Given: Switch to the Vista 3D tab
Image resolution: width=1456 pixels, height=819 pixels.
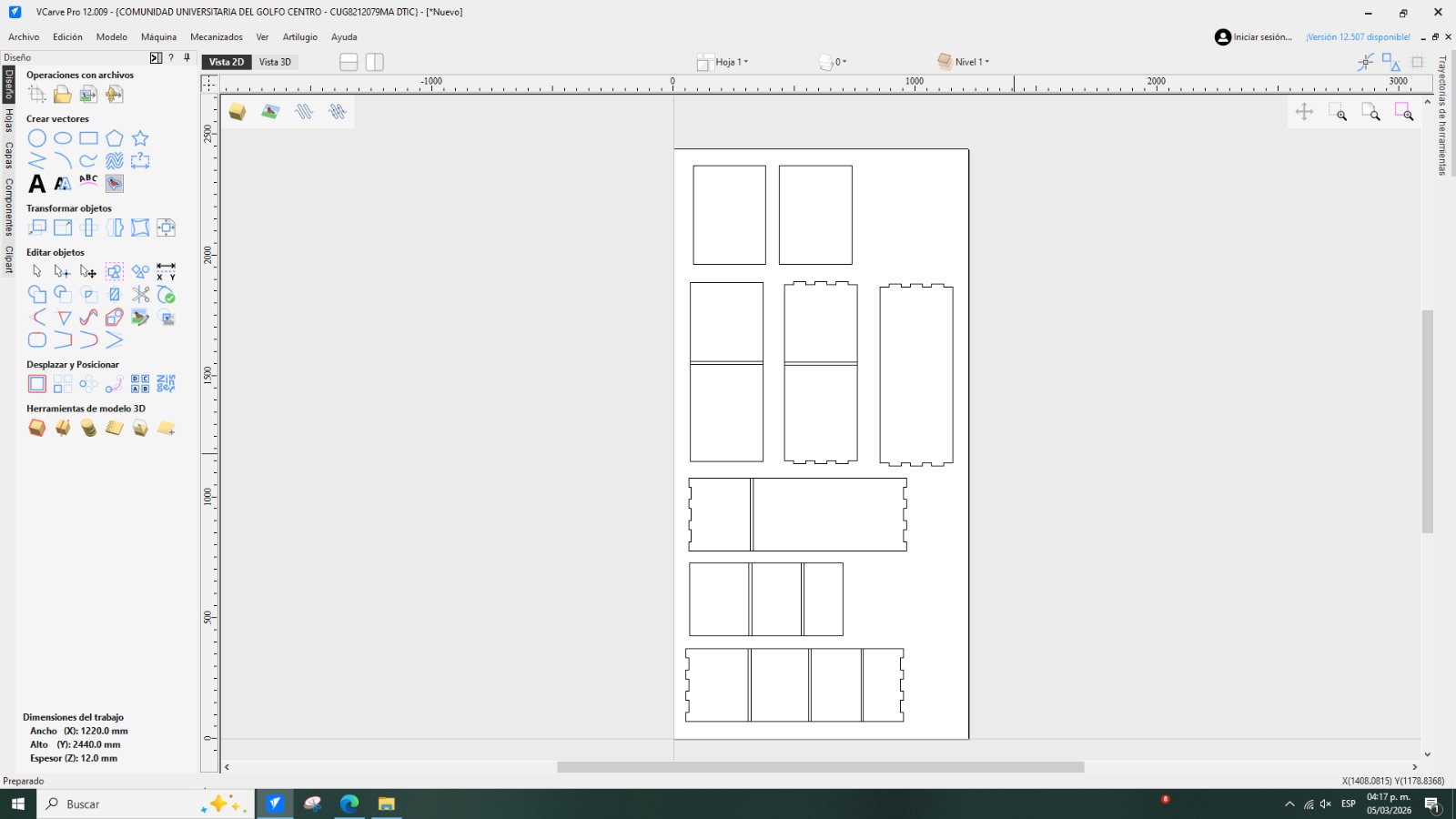Looking at the screenshot, I should tap(276, 62).
